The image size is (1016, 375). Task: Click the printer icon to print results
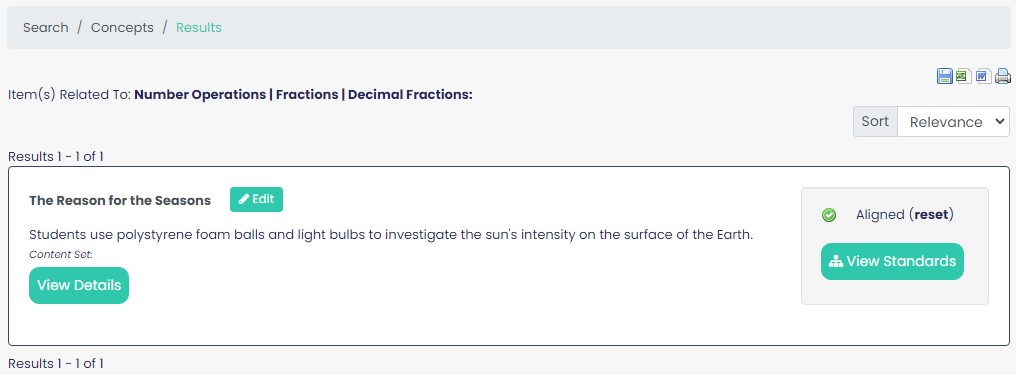click(x=1003, y=76)
